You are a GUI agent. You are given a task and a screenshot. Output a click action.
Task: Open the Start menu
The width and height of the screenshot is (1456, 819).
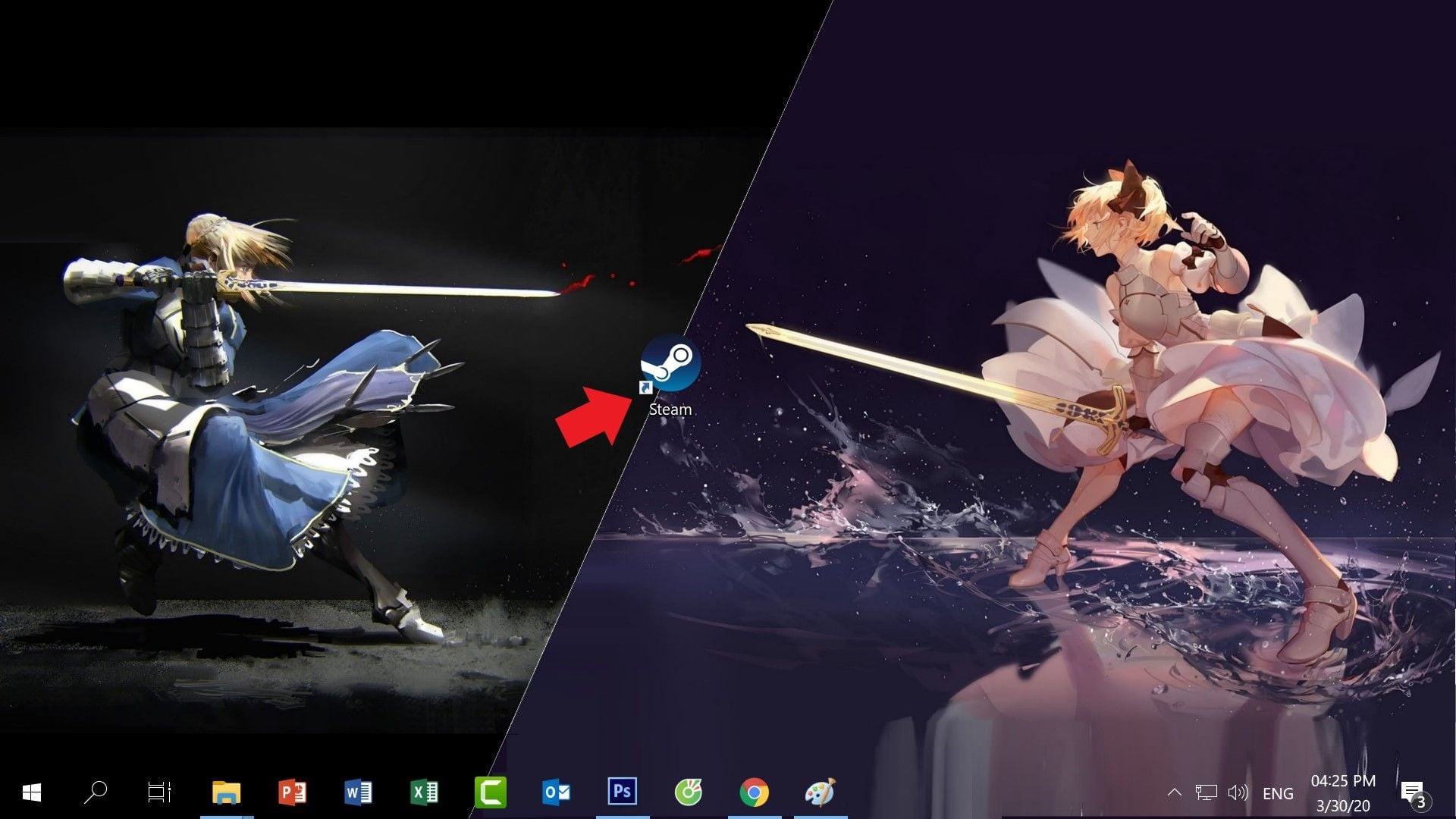pos(30,793)
